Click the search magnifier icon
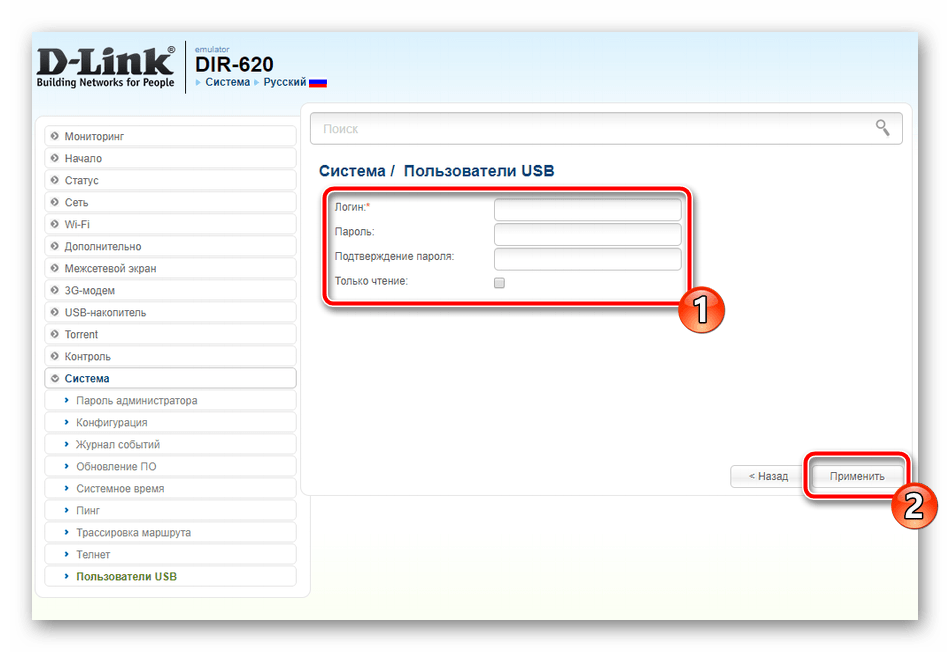The width and height of the screenshot is (950, 652). click(x=882, y=128)
